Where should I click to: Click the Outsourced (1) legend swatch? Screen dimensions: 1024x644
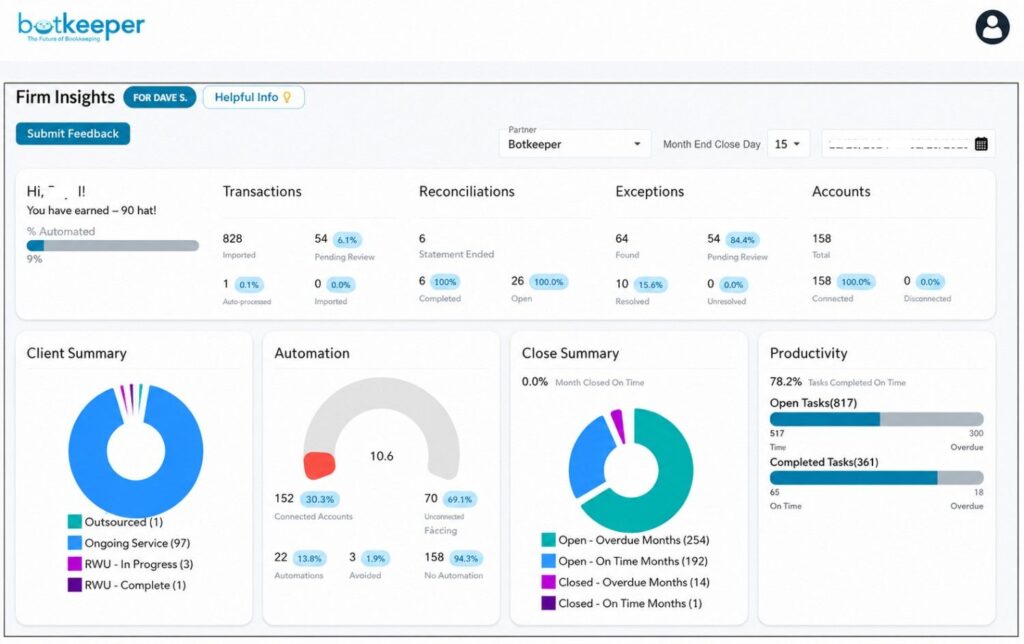tap(74, 521)
